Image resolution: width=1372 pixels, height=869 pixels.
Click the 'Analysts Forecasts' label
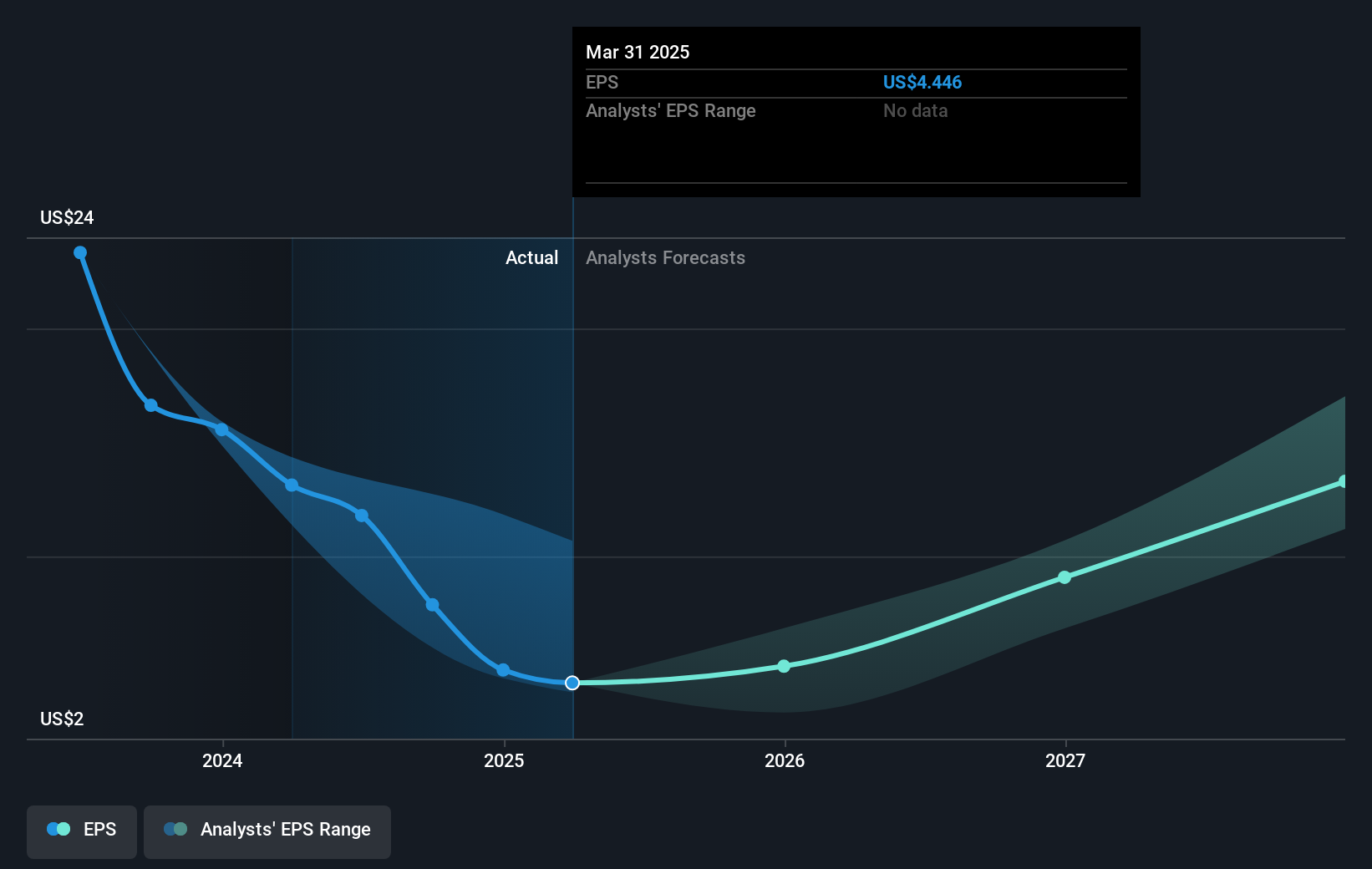pyautogui.click(x=665, y=257)
